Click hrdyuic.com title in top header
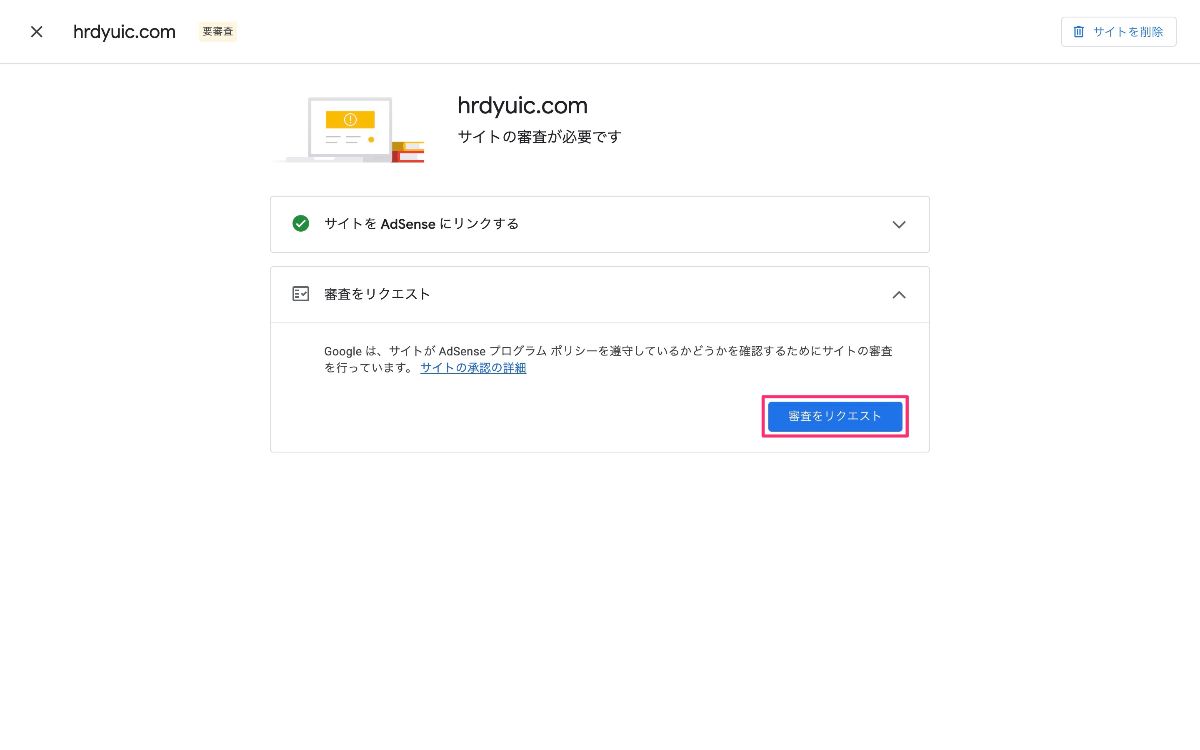 (x=124, y=32)
